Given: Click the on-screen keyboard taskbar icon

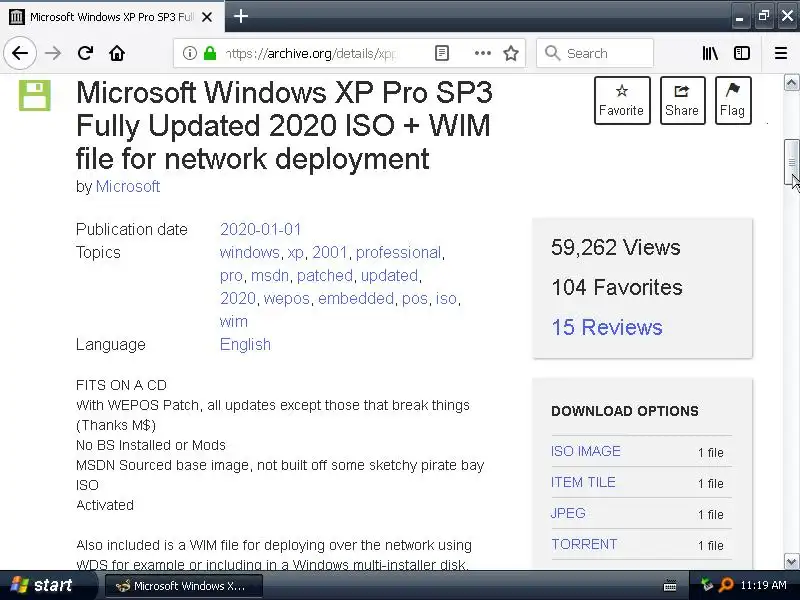Looking at the screenshot, I should coord(670,586).
